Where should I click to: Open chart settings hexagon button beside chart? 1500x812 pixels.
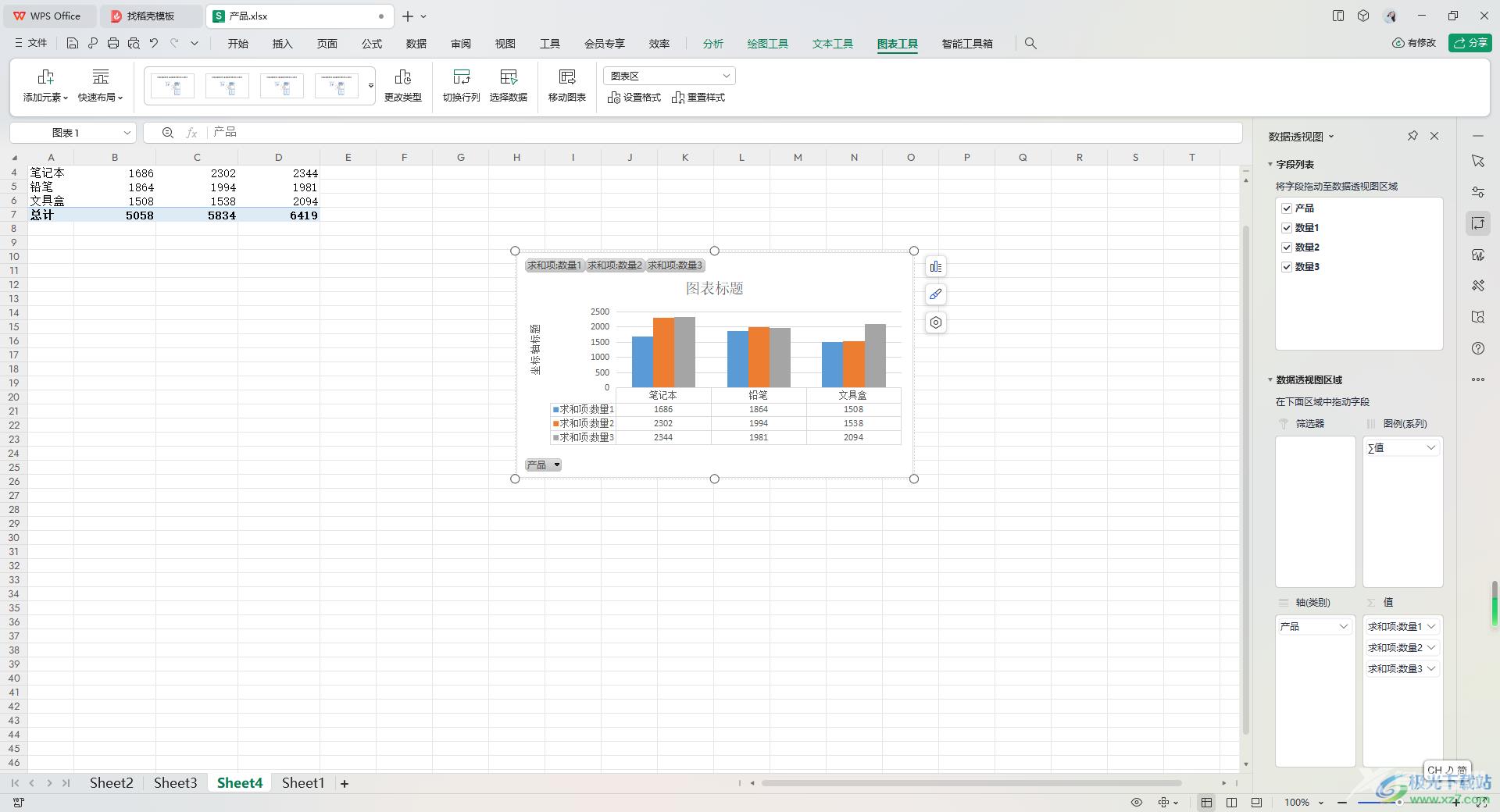(936, 322)
